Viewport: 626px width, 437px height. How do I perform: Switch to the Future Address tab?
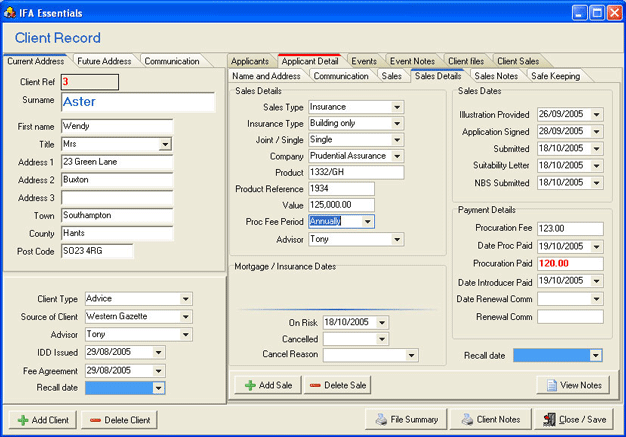pyautogui.click(x=104, y=61)
